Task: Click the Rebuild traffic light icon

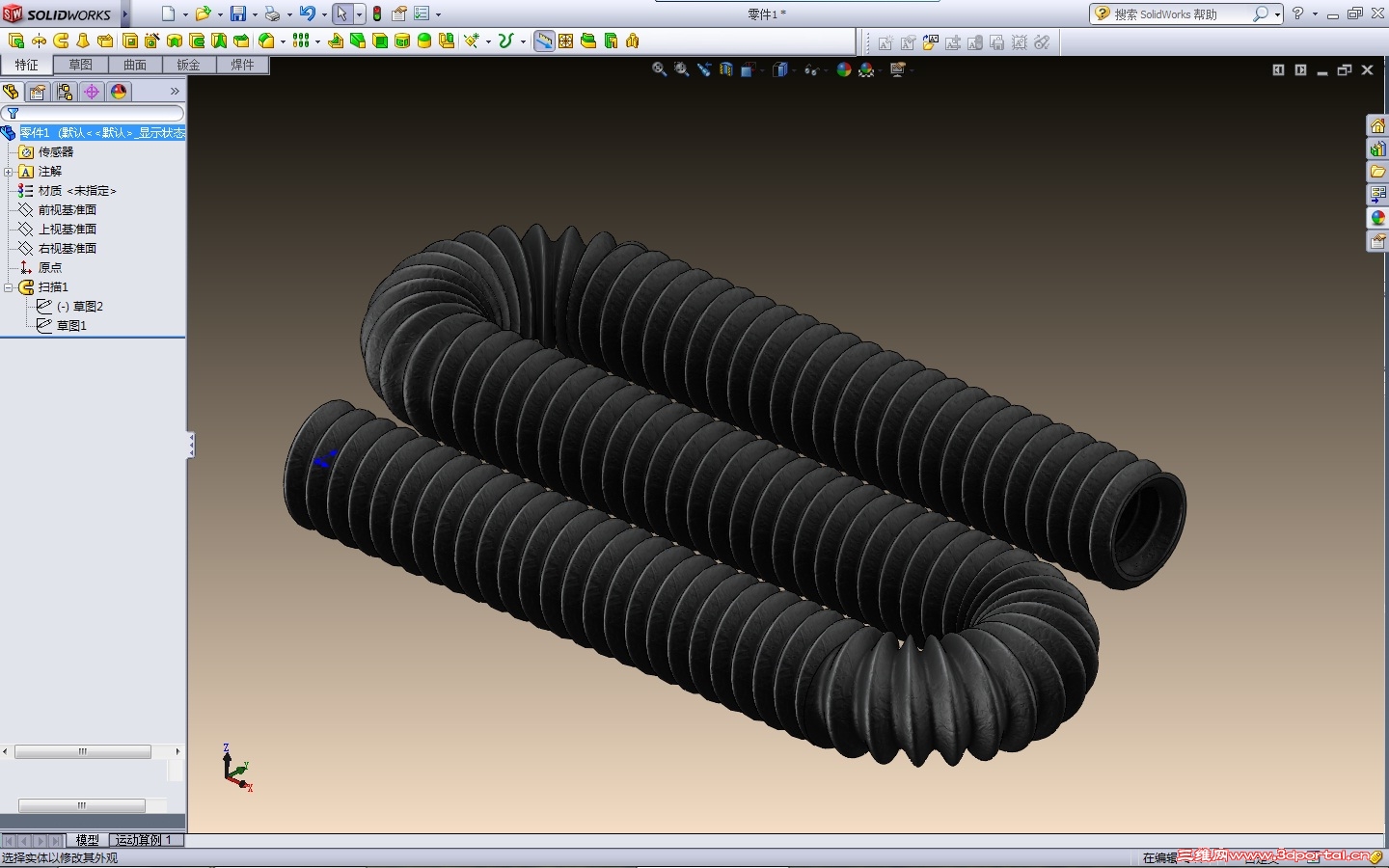Action: 377,14
